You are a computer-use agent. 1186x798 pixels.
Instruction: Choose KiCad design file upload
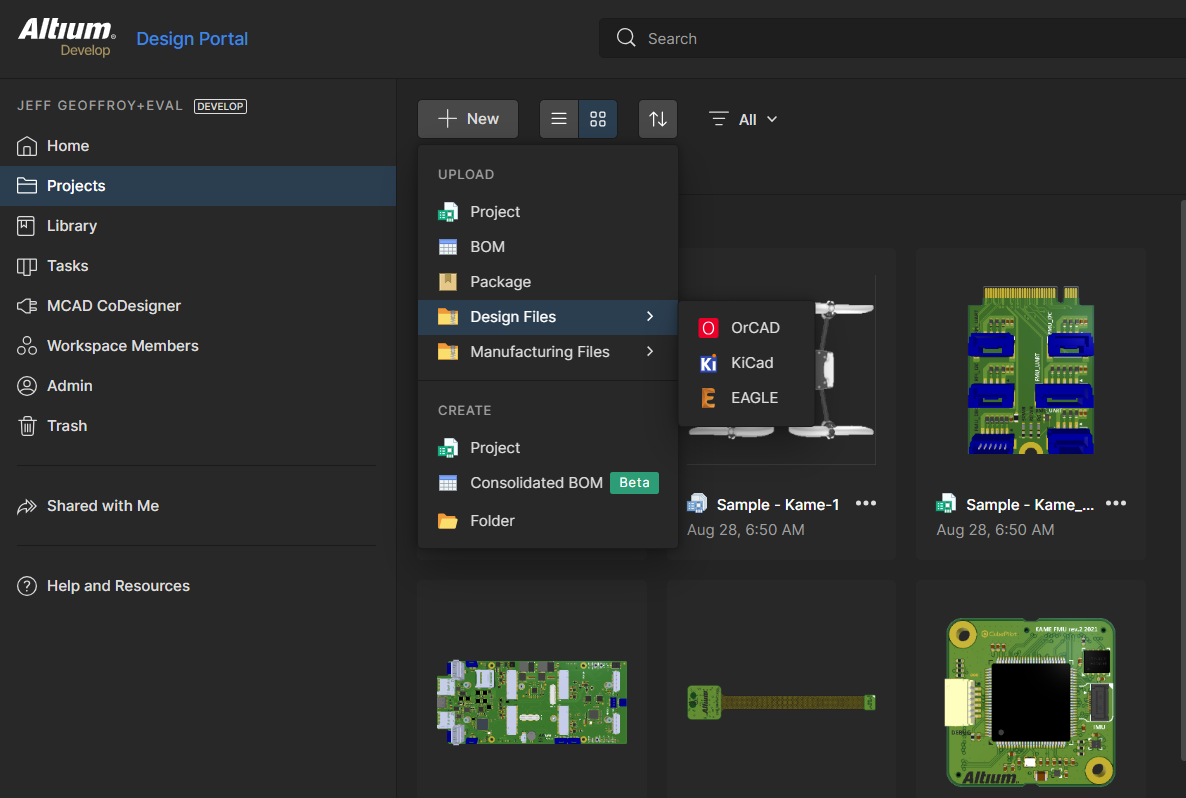click(751, 363)
